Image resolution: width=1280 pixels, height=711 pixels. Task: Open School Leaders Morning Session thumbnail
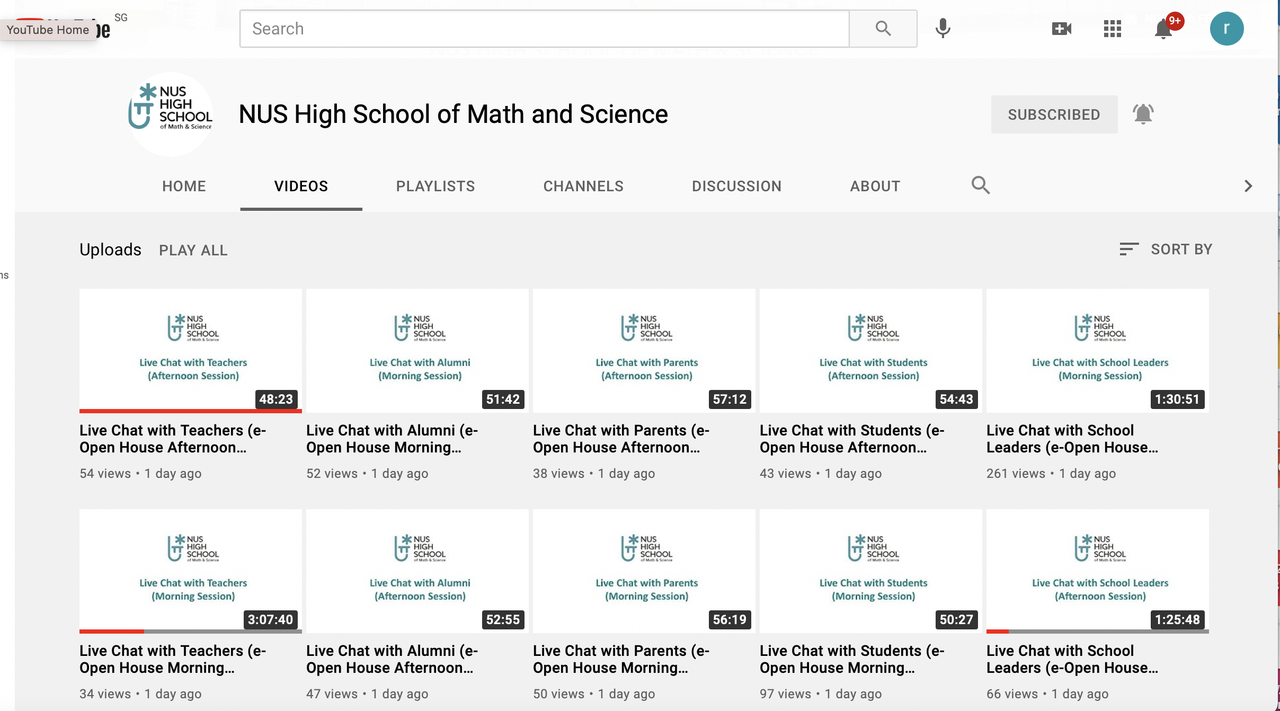tap(1098, 351)
